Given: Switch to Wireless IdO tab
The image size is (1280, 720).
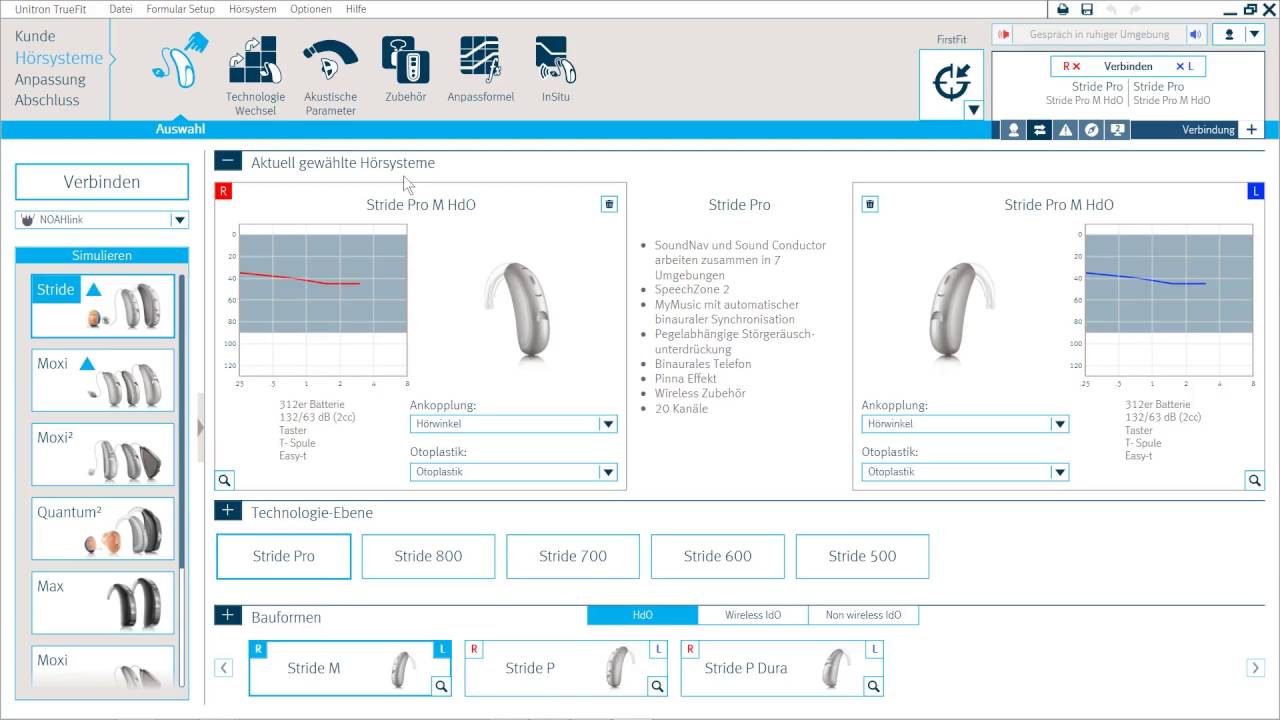Looking at the screenshot, I should [753, 615].
